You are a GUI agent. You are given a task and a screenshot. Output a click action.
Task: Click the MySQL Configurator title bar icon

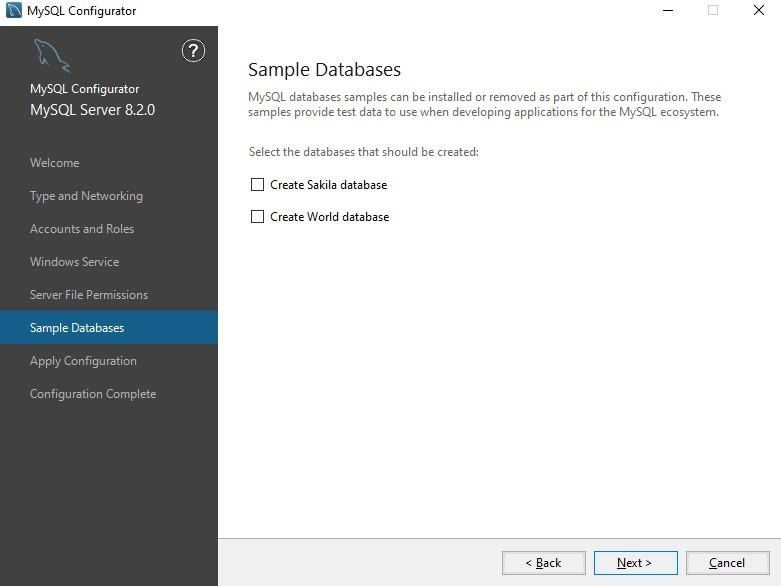(x=13, y=10)
